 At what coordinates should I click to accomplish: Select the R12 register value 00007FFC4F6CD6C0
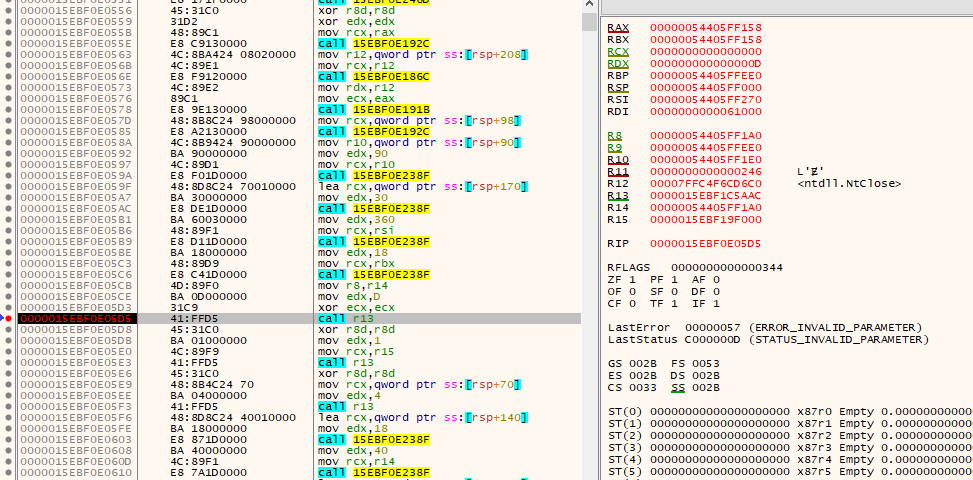706,184
